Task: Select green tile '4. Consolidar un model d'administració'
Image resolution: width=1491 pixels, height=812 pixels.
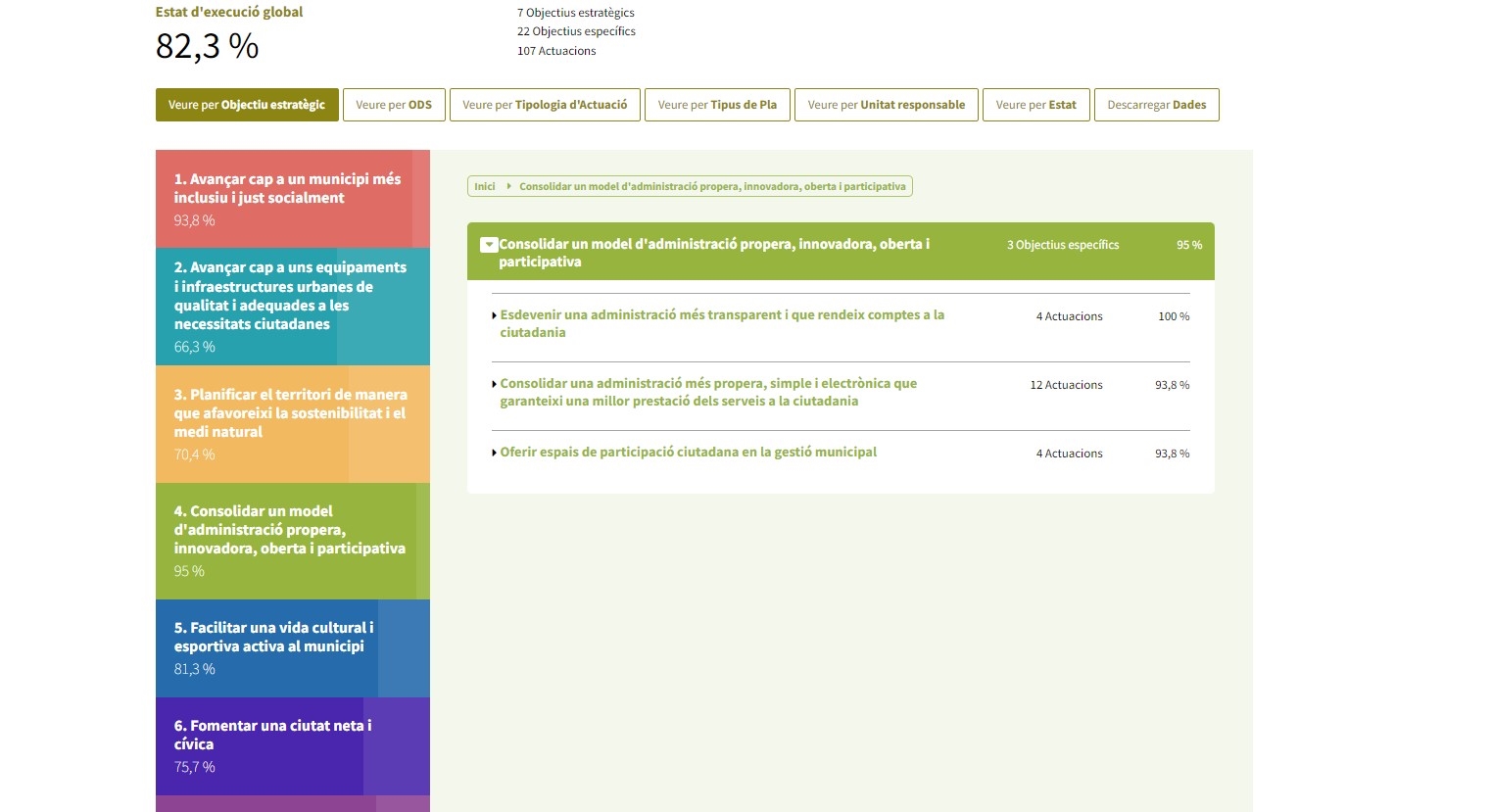Action: pos(292,540)
